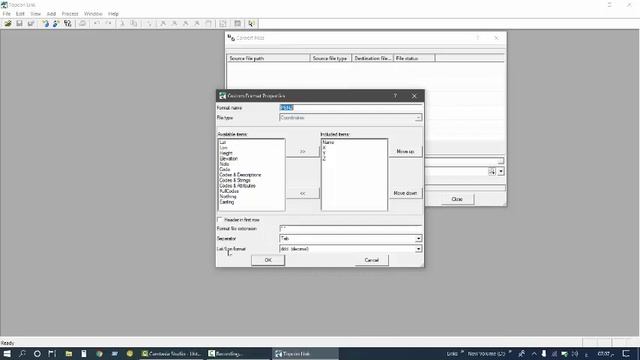Select Height in Available items
640x360 pixels.
point(226,153)
